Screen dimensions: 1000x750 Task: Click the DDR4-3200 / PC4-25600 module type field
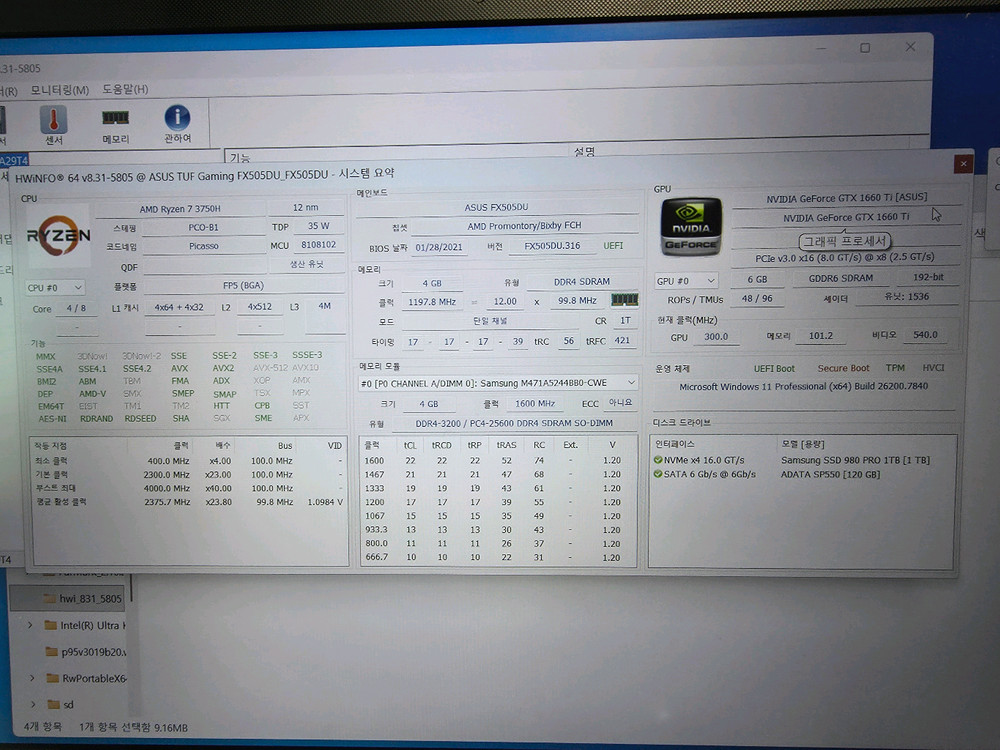point(514,423)
